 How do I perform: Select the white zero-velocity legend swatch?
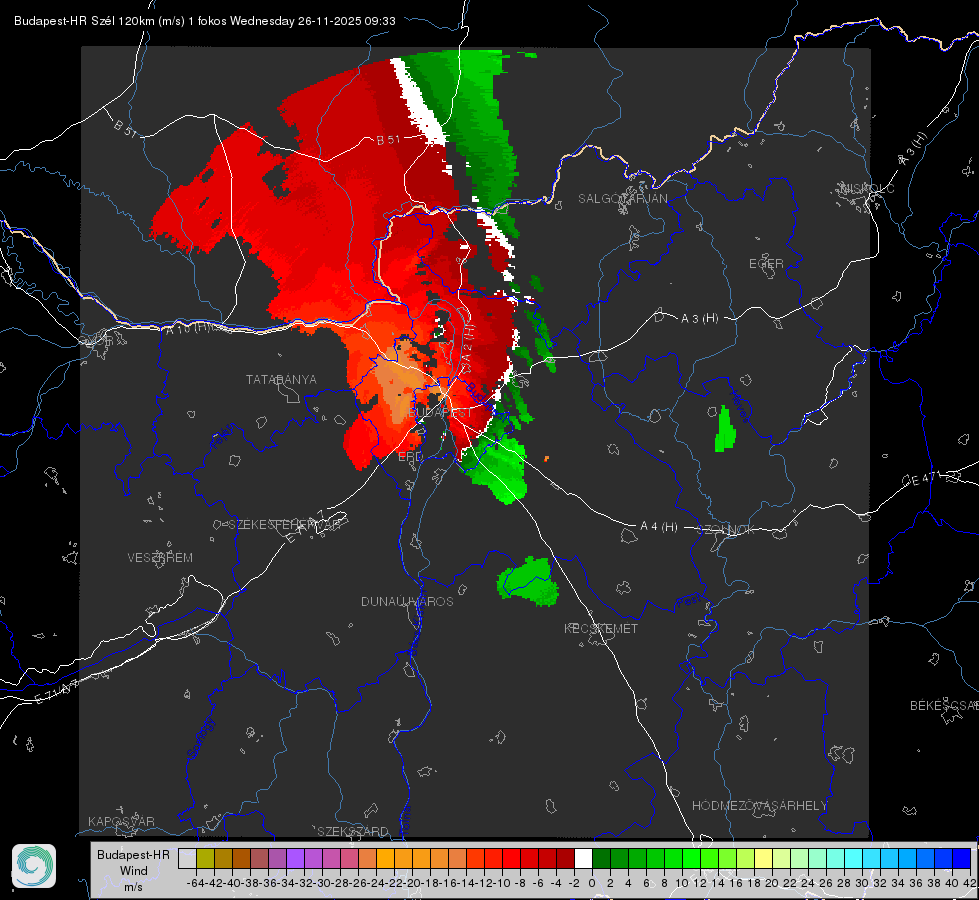pyautogui.click(x=583, y=858)
